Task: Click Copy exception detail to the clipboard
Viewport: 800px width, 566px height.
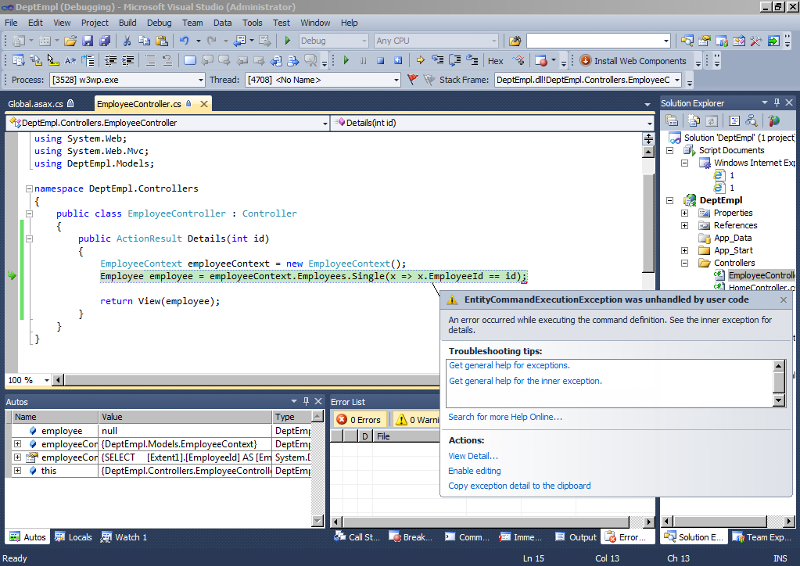Action: pos(519,486)
